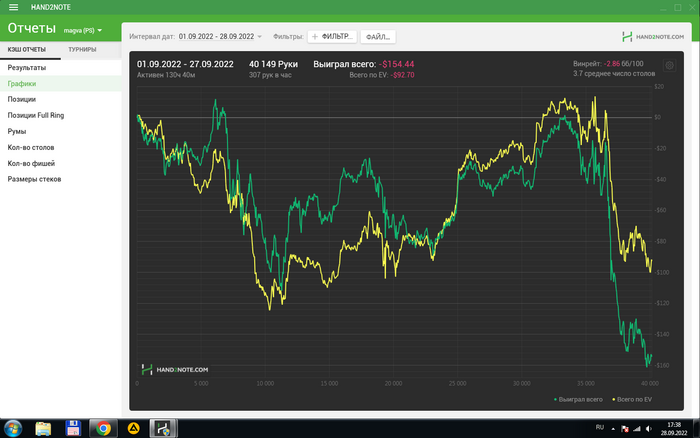Click the Hand2Note taskbar icon
This screenshot has height=438, width=700.
point(163,429)
